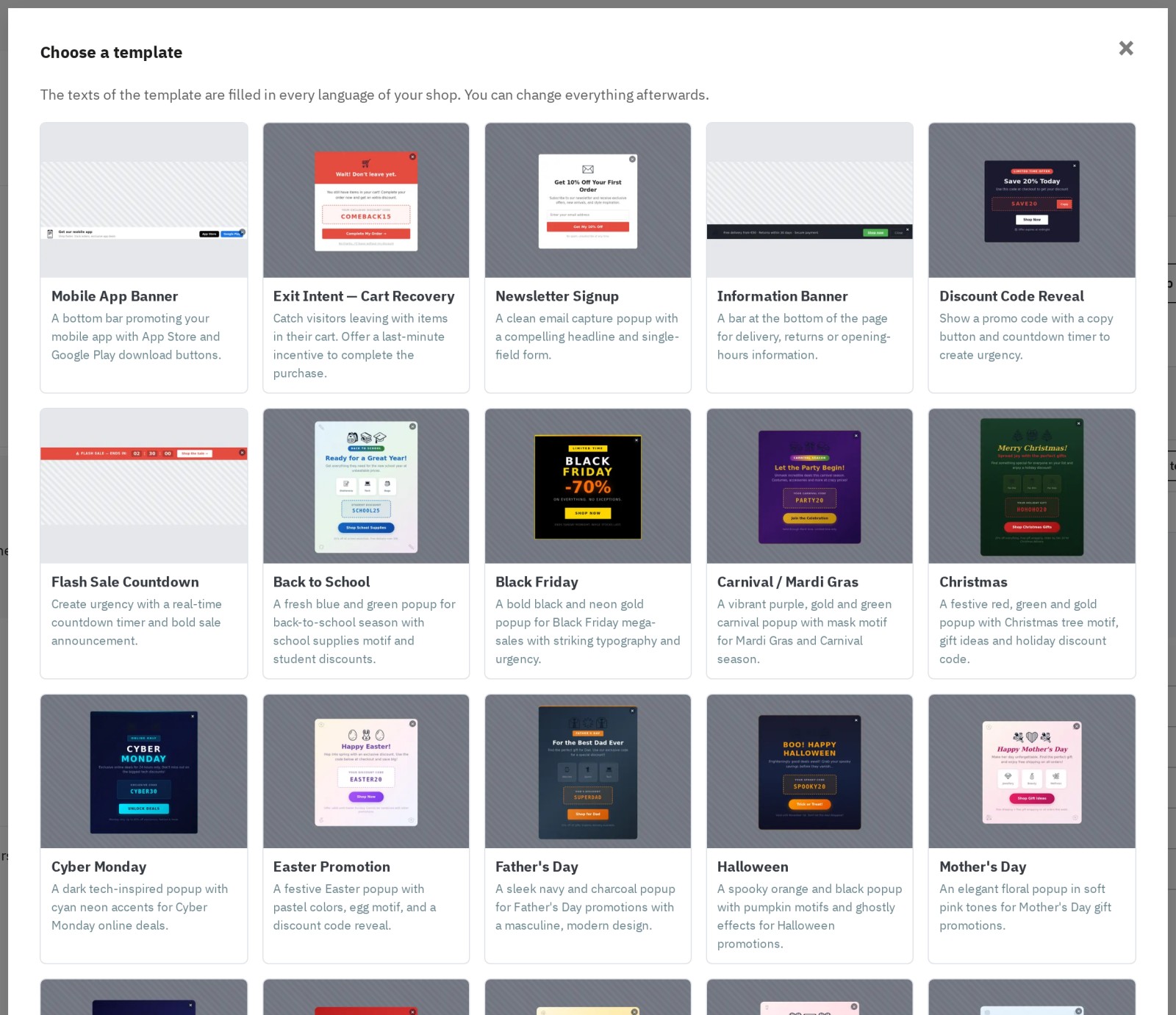
Task: Open the Discount Code Reveal template preview
Action: 1032,200
